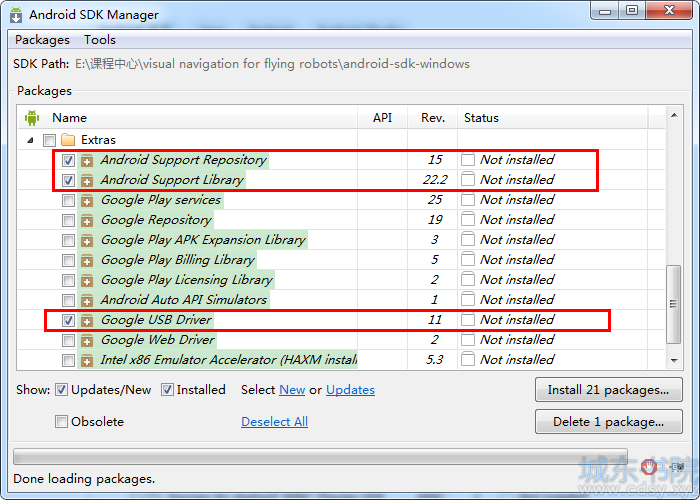The height and width of the screenshot is (500, 700).
Task: Click Install 21 packages button
Action: click(608, 390)
